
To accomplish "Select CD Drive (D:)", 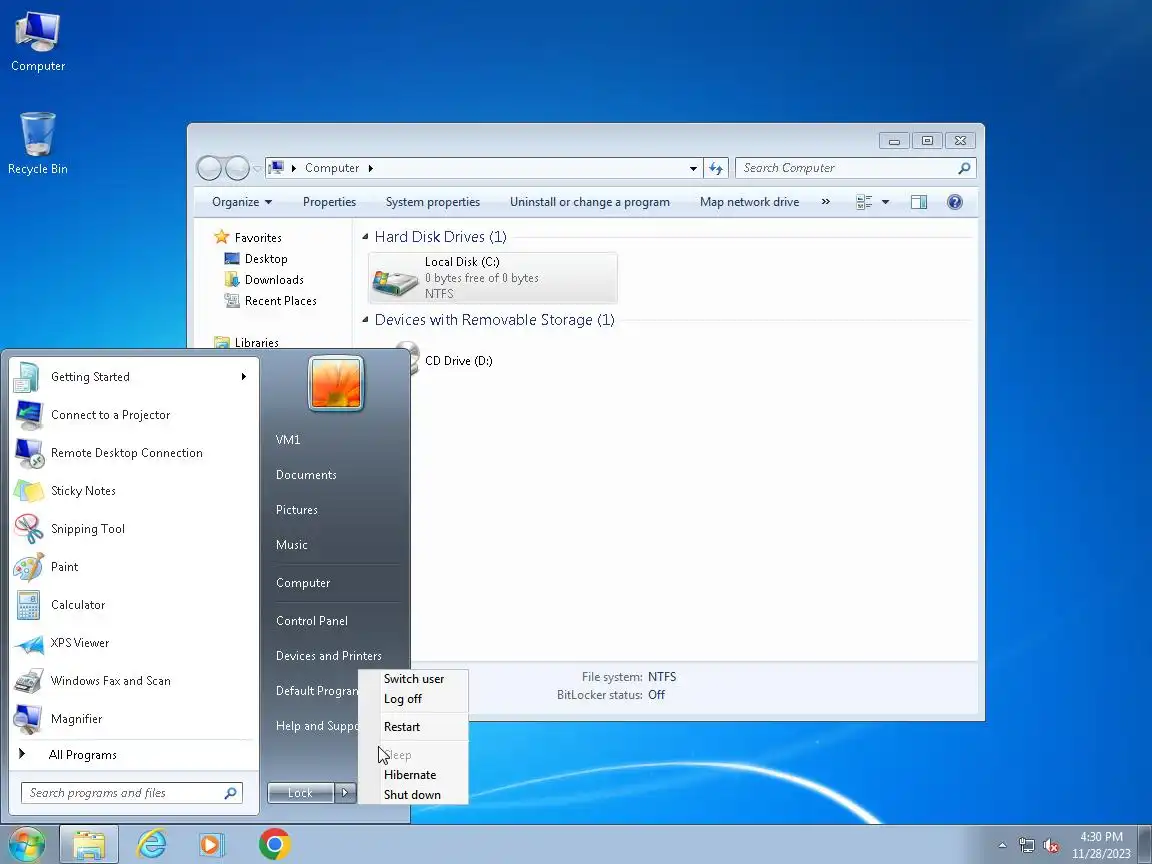I will (458, 361).
